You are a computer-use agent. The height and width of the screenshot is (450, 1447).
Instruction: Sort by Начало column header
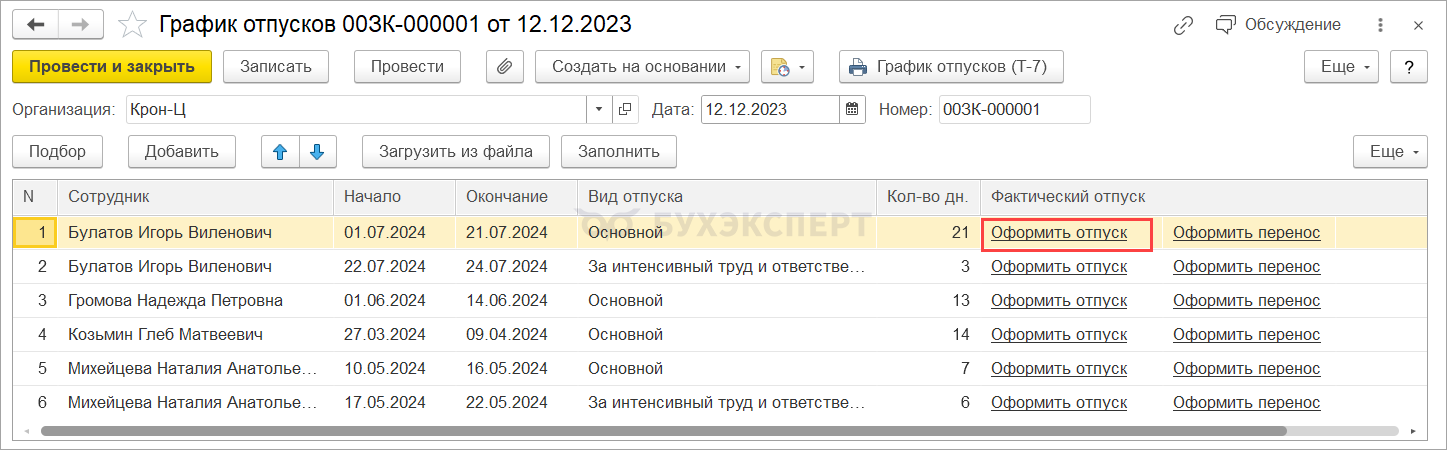coord(394,197)
